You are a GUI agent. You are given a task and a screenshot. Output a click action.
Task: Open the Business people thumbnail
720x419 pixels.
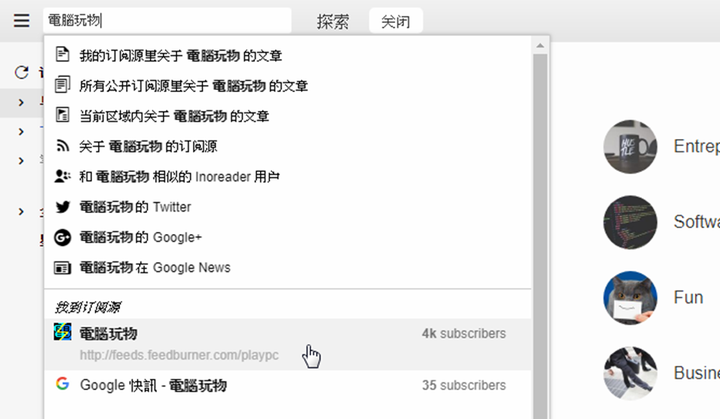pyautogui.click(x=630, y=373)
